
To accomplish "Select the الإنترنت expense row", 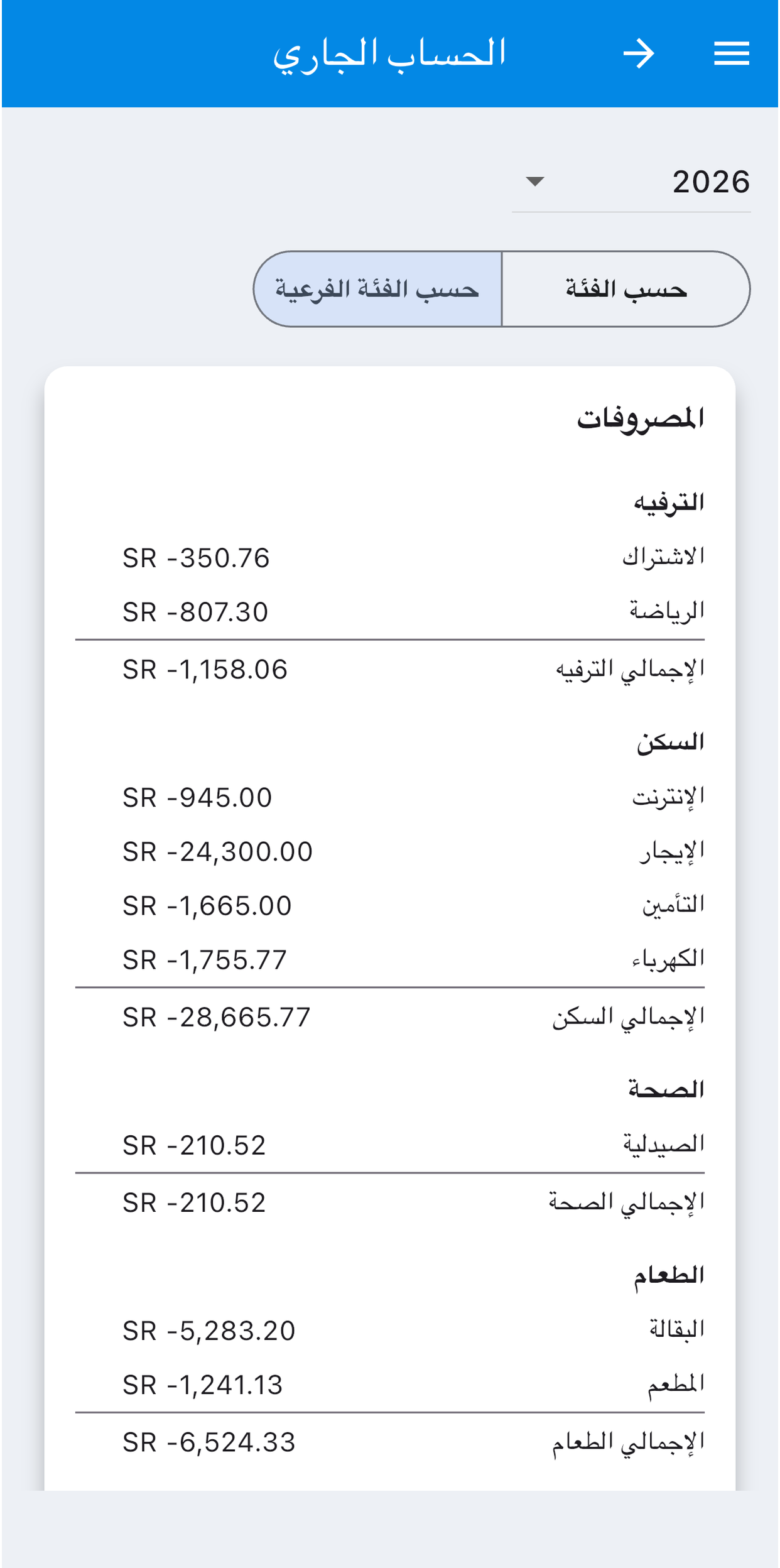I will pos(390,798).
